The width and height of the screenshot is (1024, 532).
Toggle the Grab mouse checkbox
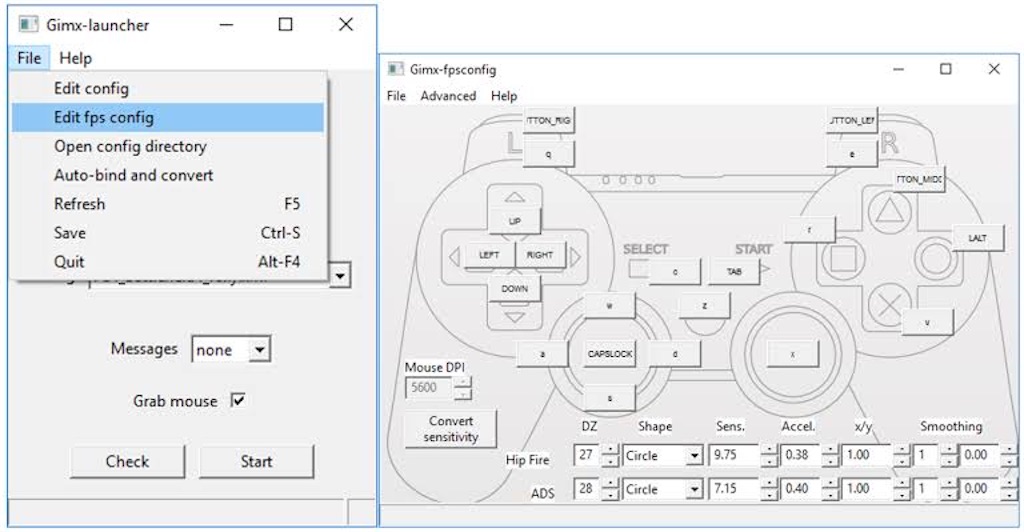tap(238, 400)
